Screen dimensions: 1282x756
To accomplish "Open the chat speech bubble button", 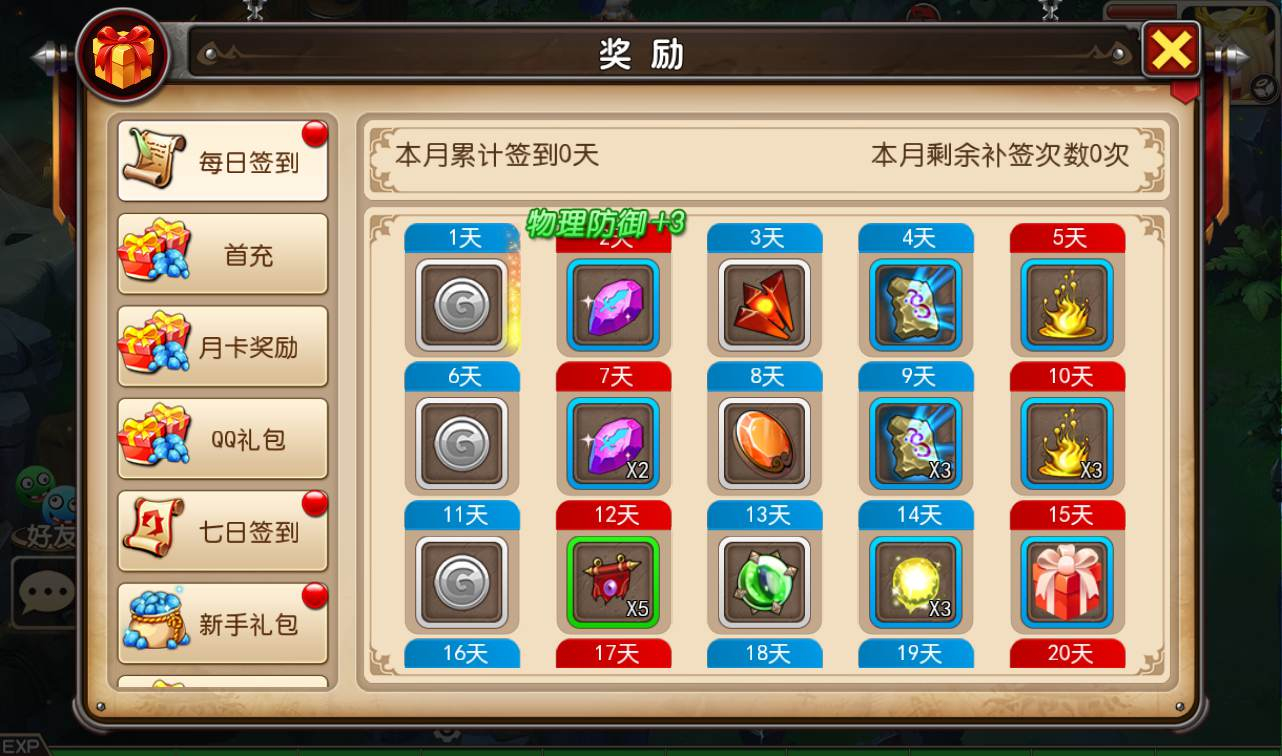I will point(45,592).
